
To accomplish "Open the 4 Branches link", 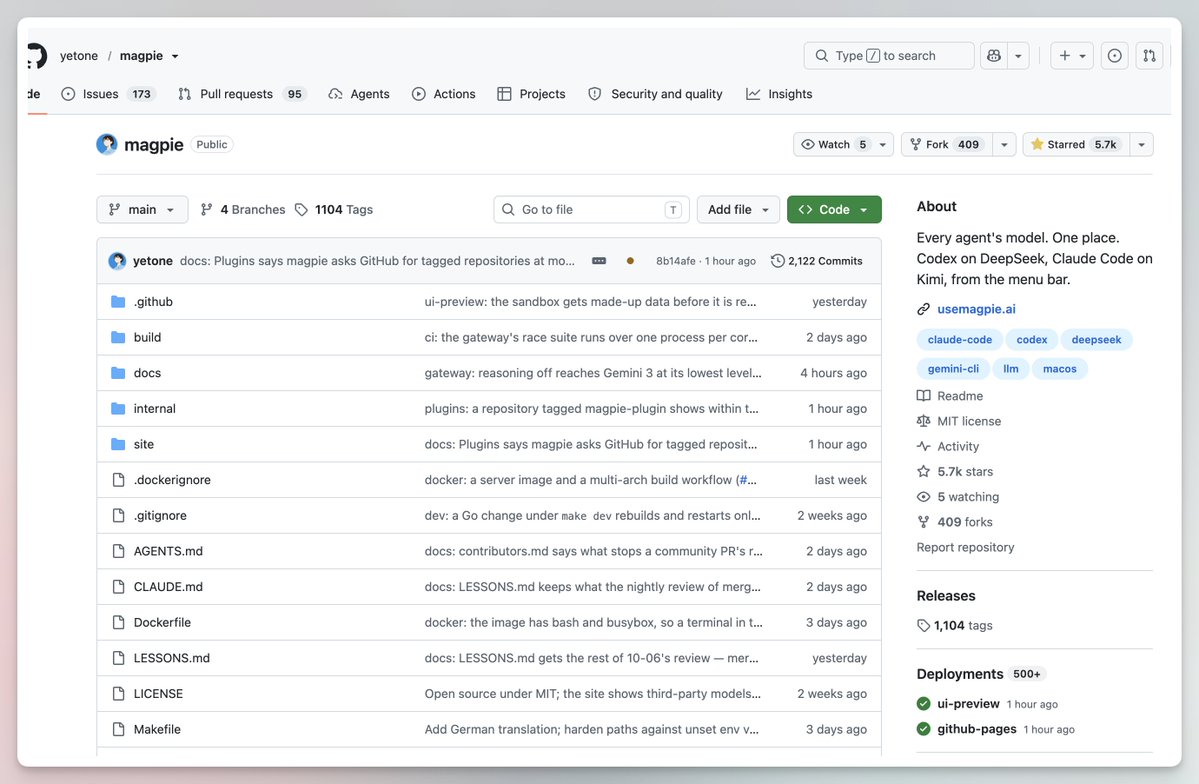I will point(242,210).
